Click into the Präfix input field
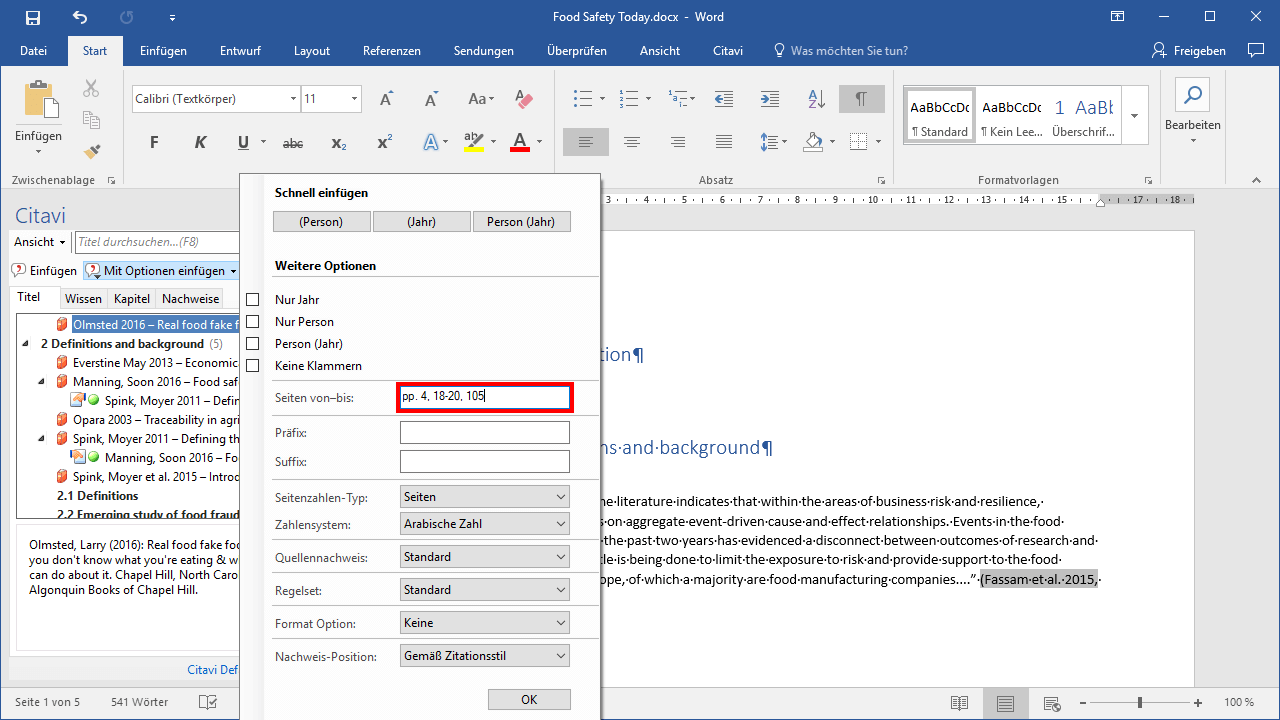 (484, 433)
